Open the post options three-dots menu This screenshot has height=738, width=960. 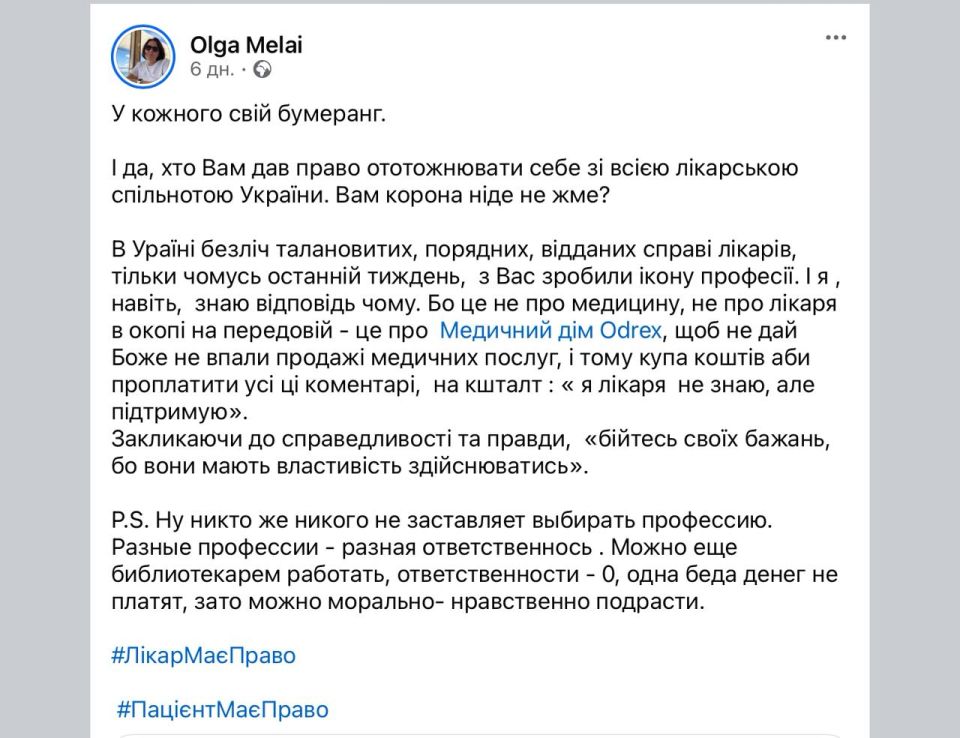[x=836, y=37]
